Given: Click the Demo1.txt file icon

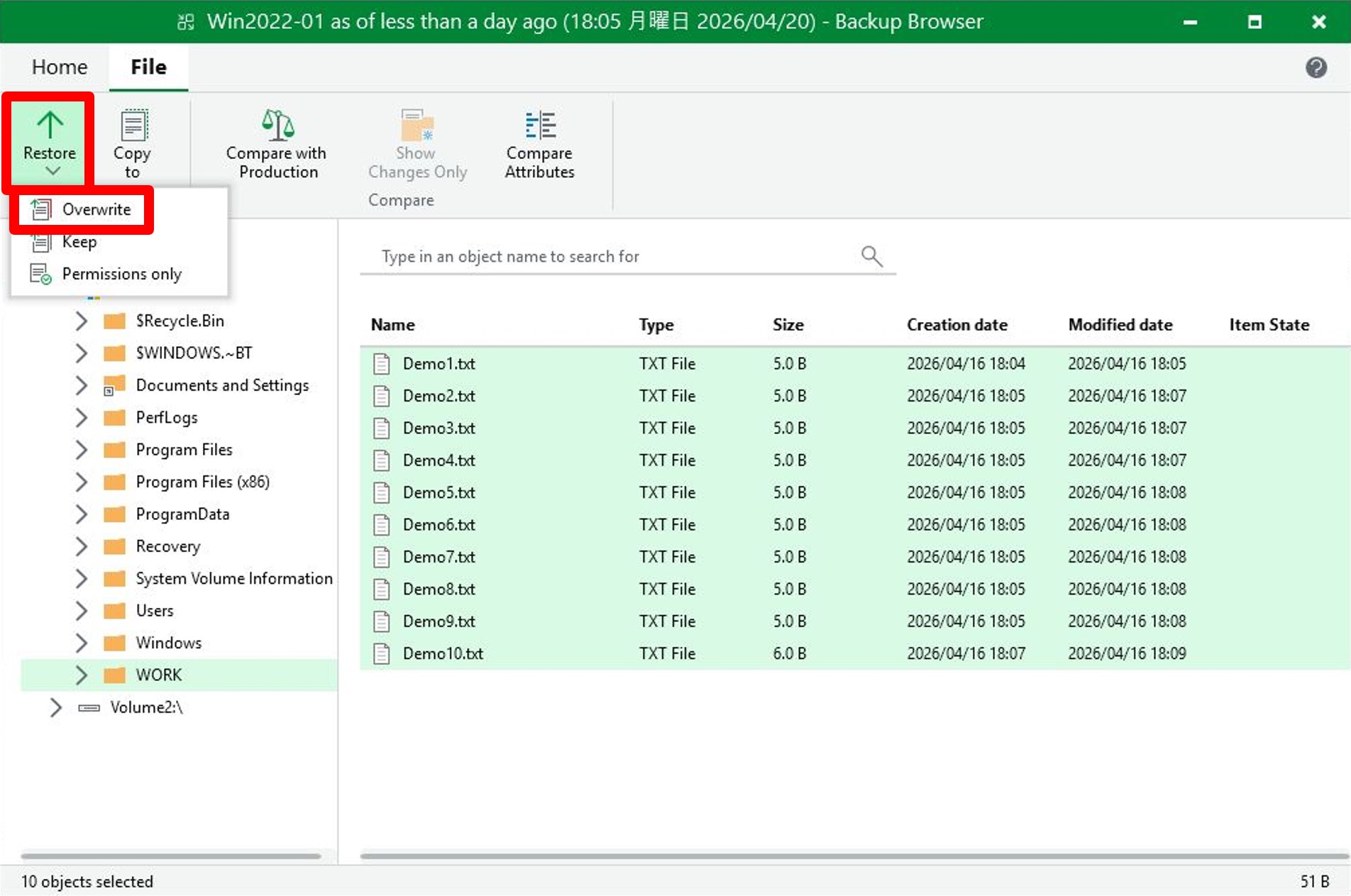Looking at the screenshot, I should click(x=382, y=363).
